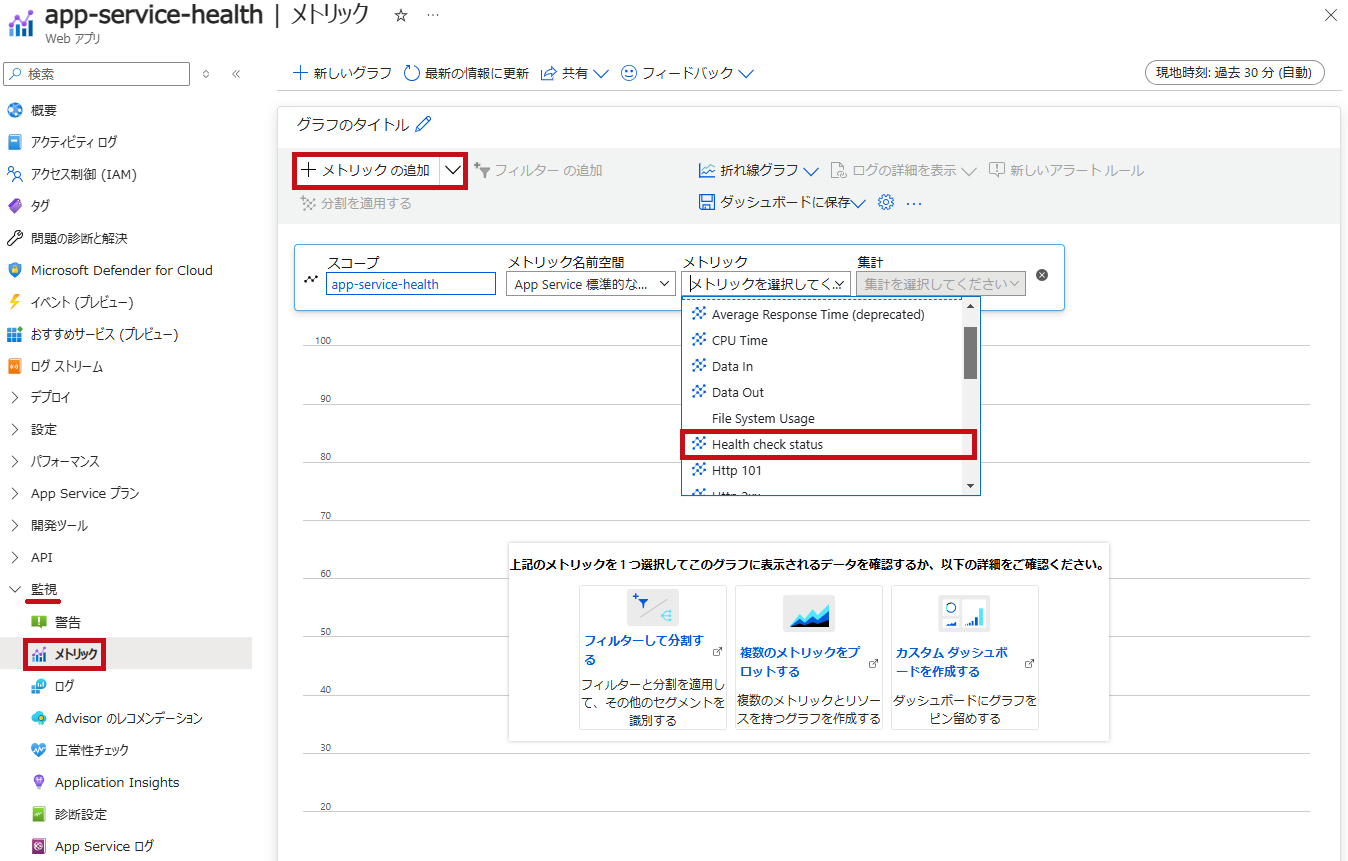The width and height of the screenshot is (1348, 861).
Task: Open 正常性チェック heart icon item
Action: [39, 750]
